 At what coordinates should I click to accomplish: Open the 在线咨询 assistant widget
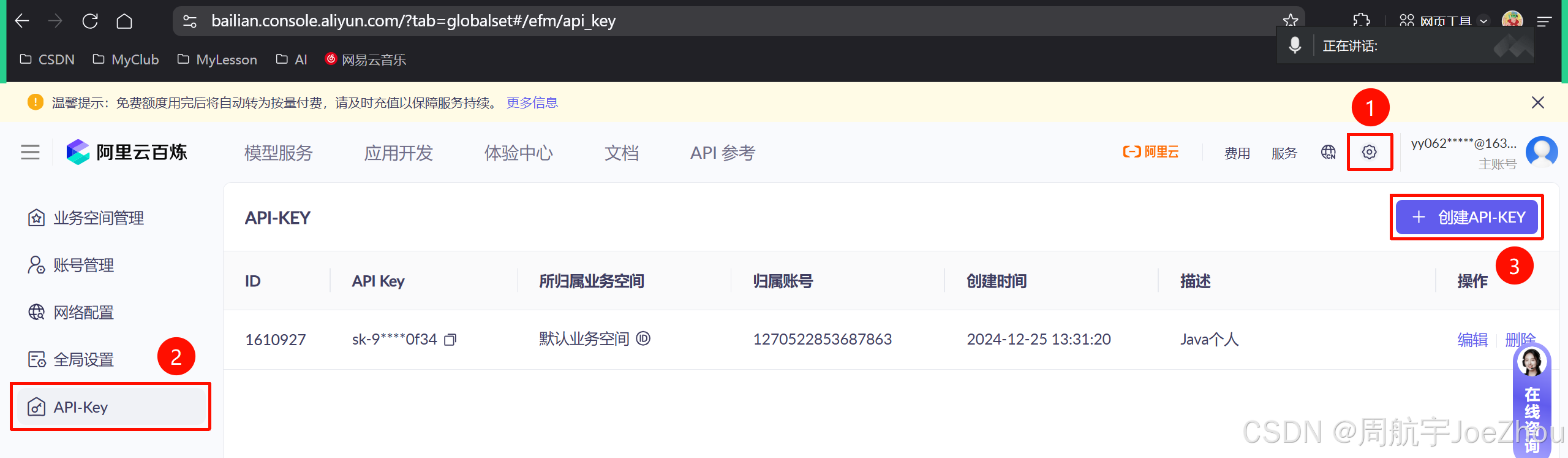[x=1532, y=402]
